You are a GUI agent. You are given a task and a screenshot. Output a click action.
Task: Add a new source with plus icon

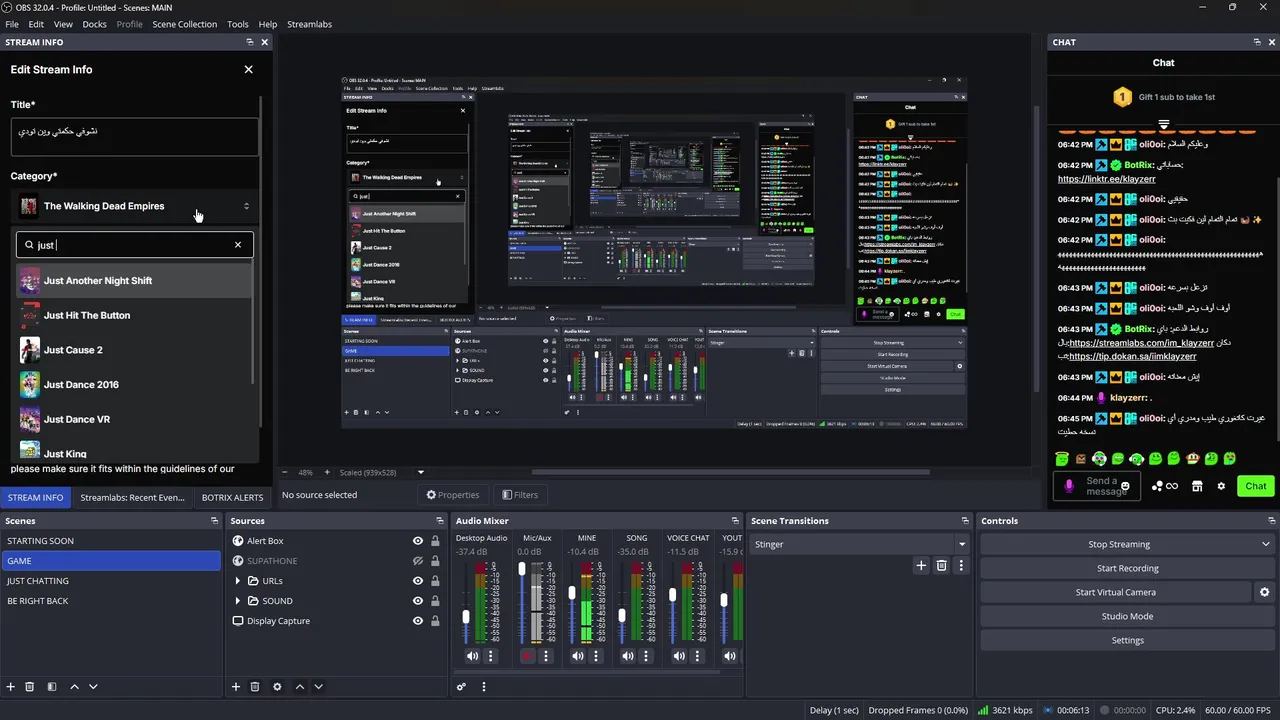coord(236,687)
